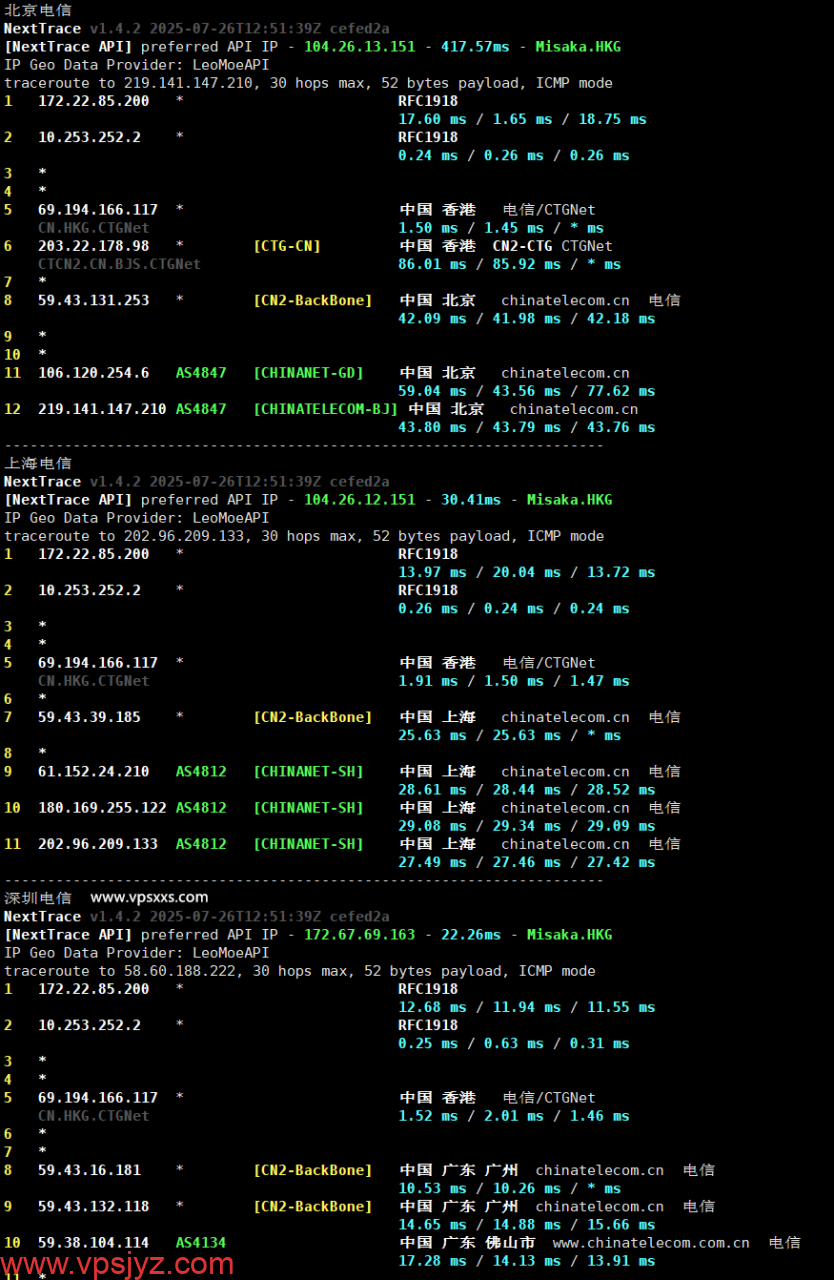The height and width of the screenshot is (1280, 834).
Task: Click the API IP 172.67.69.163
Action: [359, 934]
